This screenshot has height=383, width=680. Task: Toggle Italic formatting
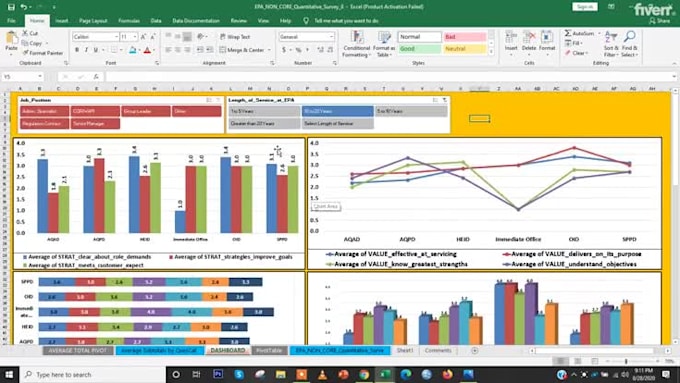click(86, 50)
